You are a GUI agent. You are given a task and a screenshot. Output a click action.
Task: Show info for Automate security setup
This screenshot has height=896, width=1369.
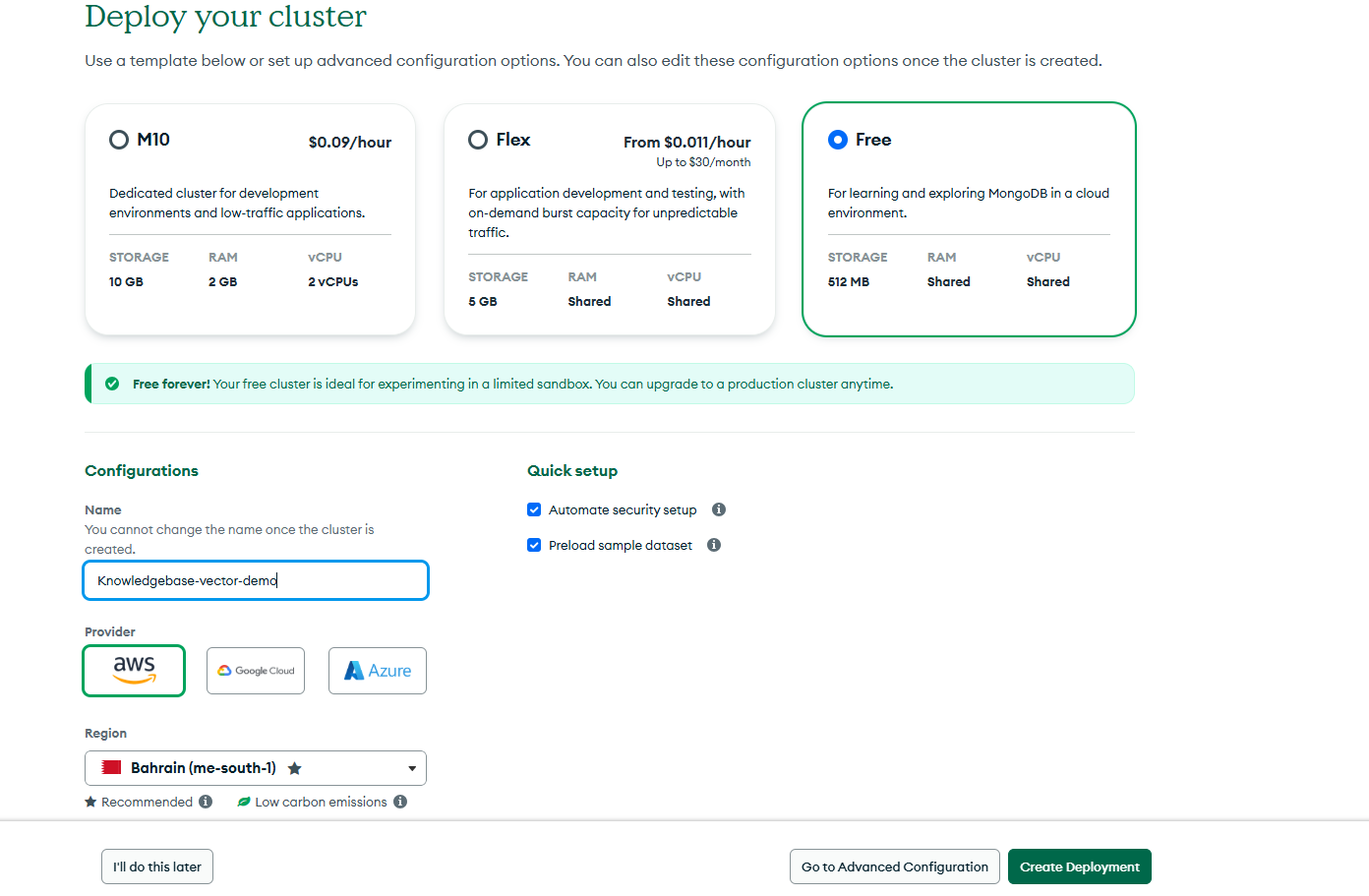coord(719,509)
